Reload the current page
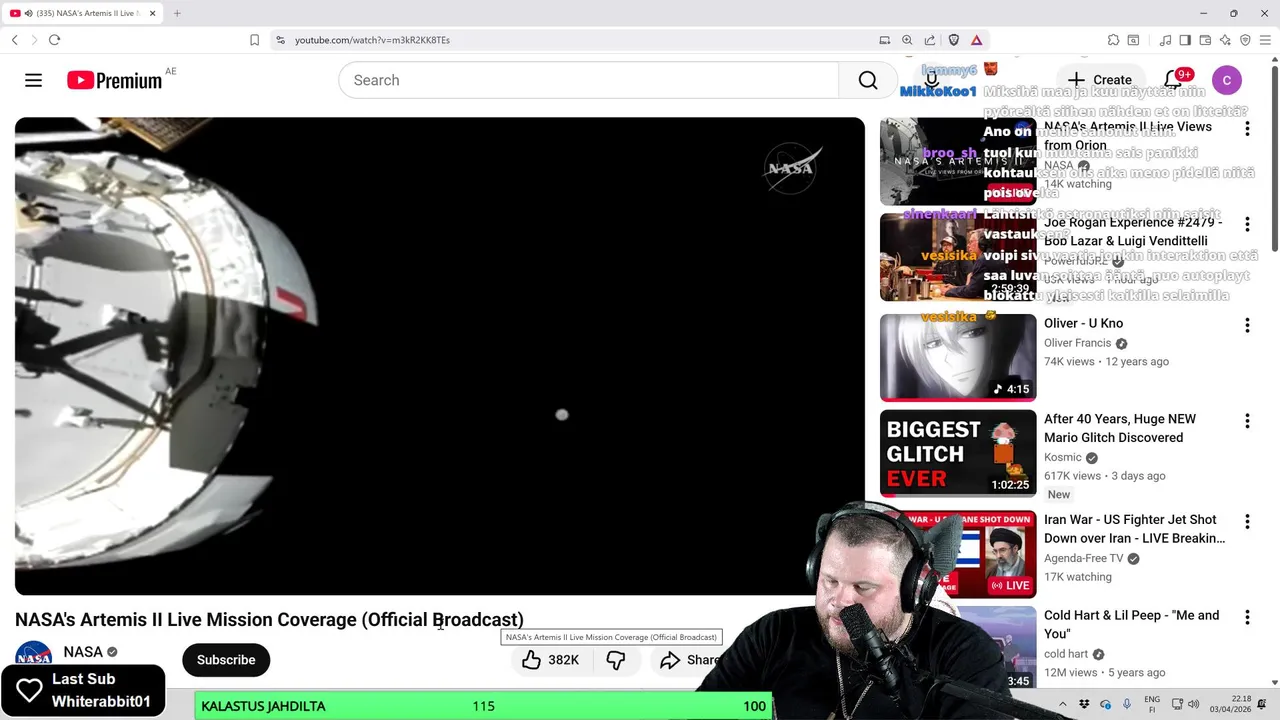Viewport: 1280px width, 720px height. pyautogui.click(x=54, y=40)
